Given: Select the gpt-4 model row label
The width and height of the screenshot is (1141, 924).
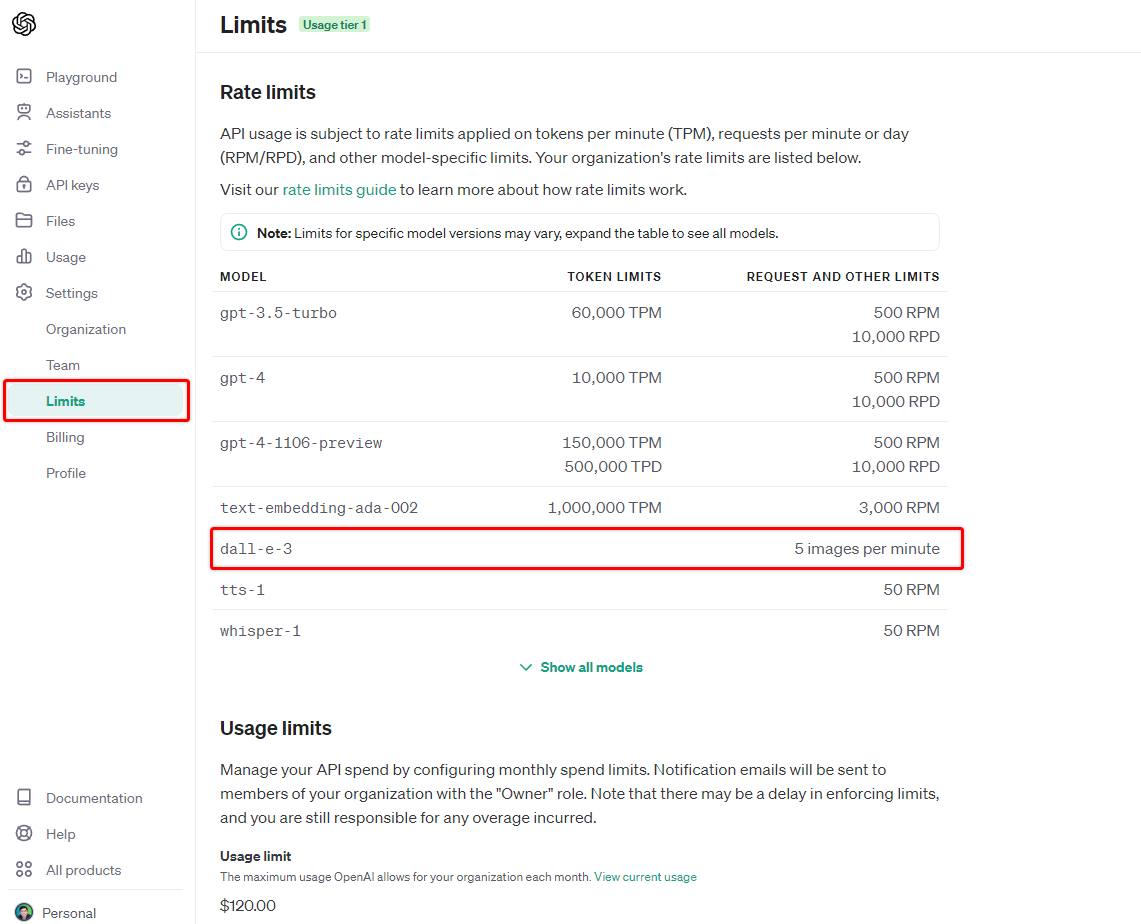Looking at the screenshot, I should (242, 378).
